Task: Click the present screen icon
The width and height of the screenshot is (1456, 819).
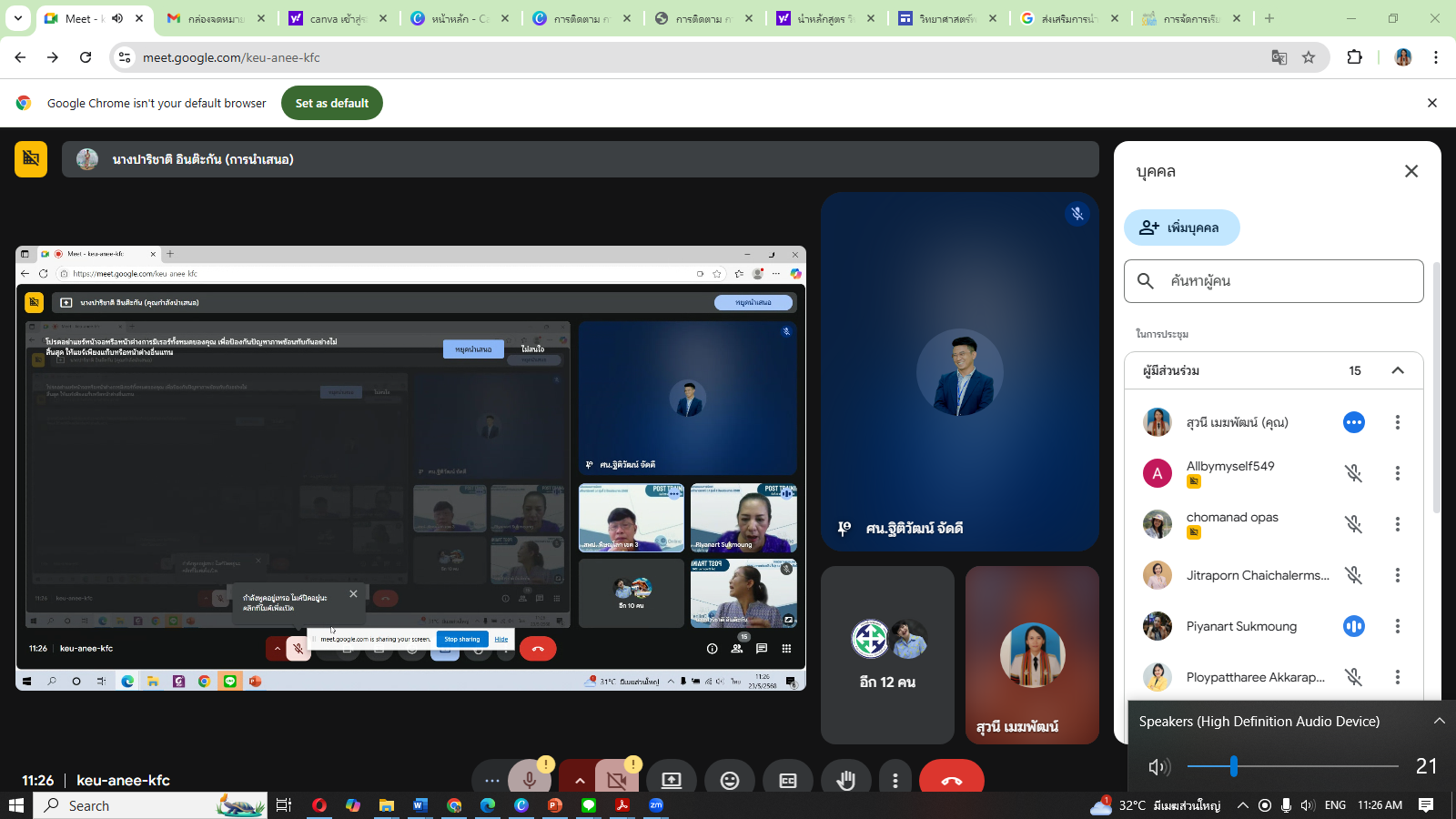Action: (x=672, y=780)
